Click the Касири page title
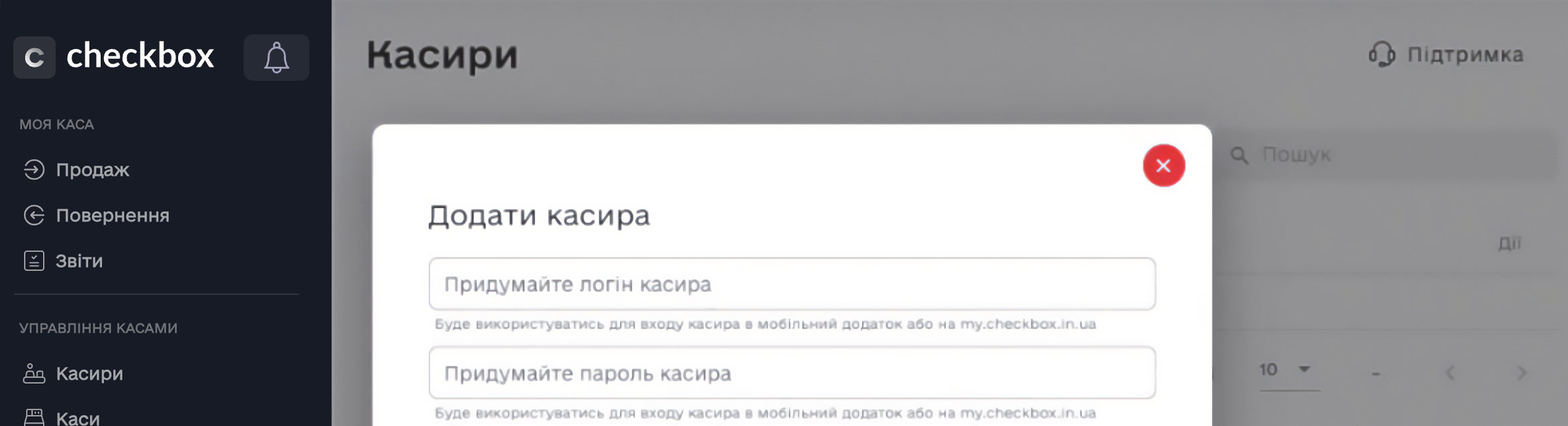The height and width of the screenshot is (426, 1568). 442,55
